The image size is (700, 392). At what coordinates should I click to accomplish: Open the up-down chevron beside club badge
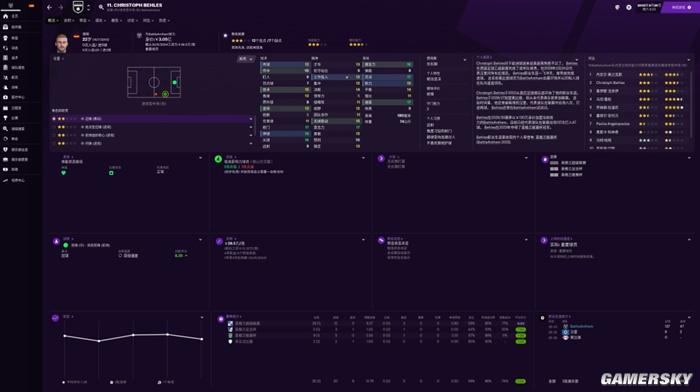point(88,7)
